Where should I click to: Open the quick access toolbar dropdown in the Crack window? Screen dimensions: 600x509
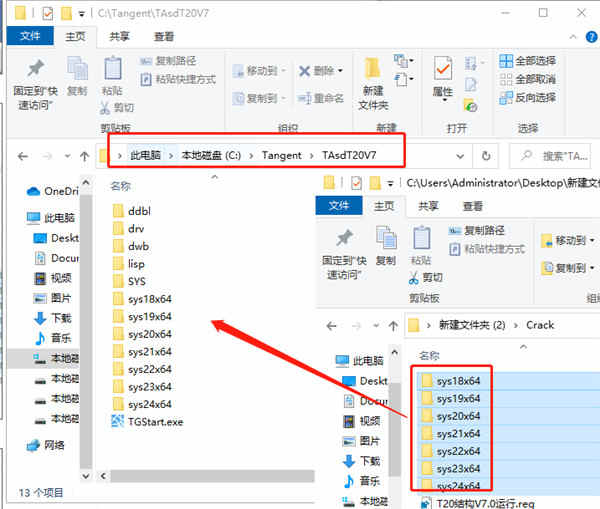[x=390, y=184]
